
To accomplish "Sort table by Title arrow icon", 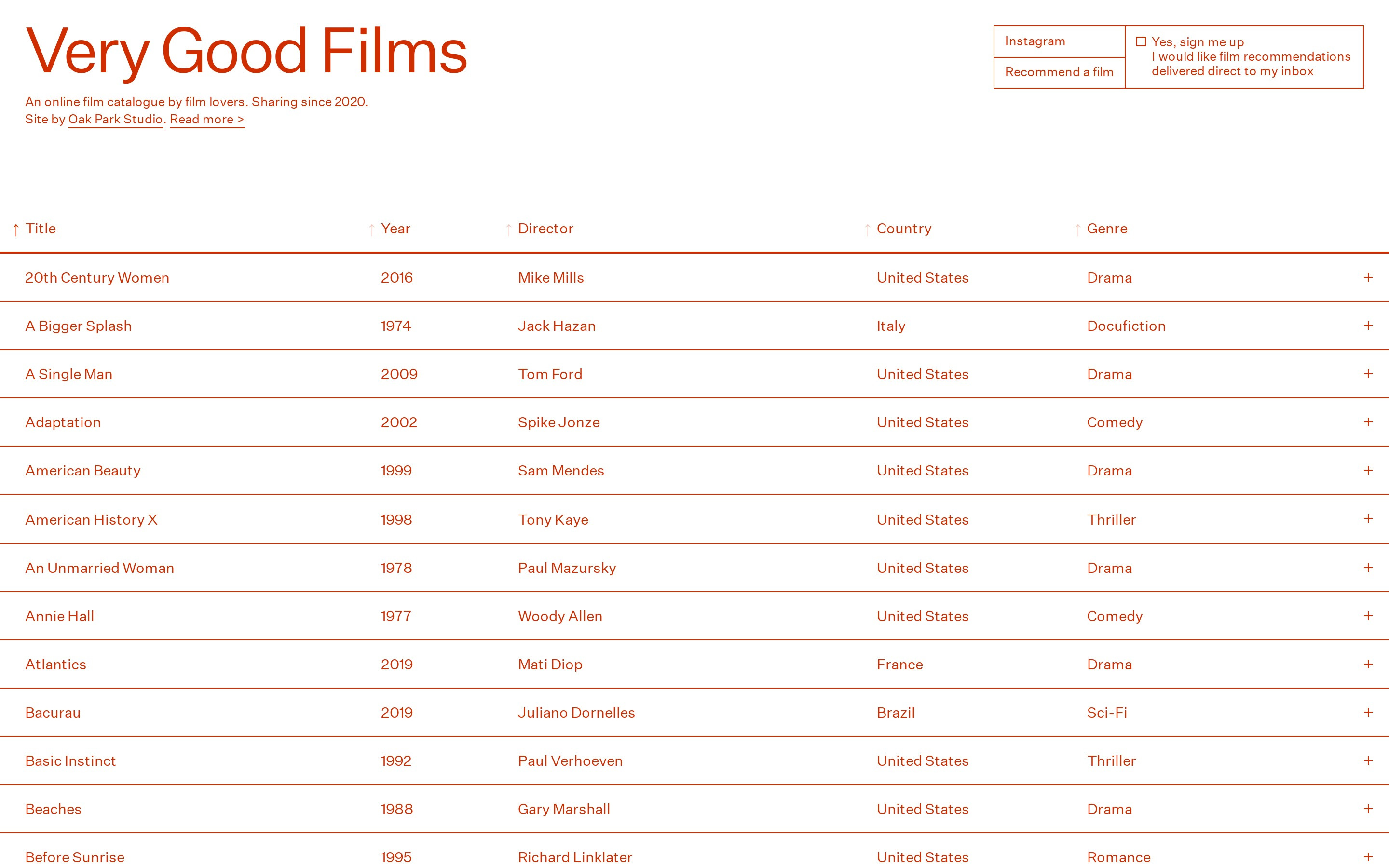I will pyautogui.click(x=16, y=230).
